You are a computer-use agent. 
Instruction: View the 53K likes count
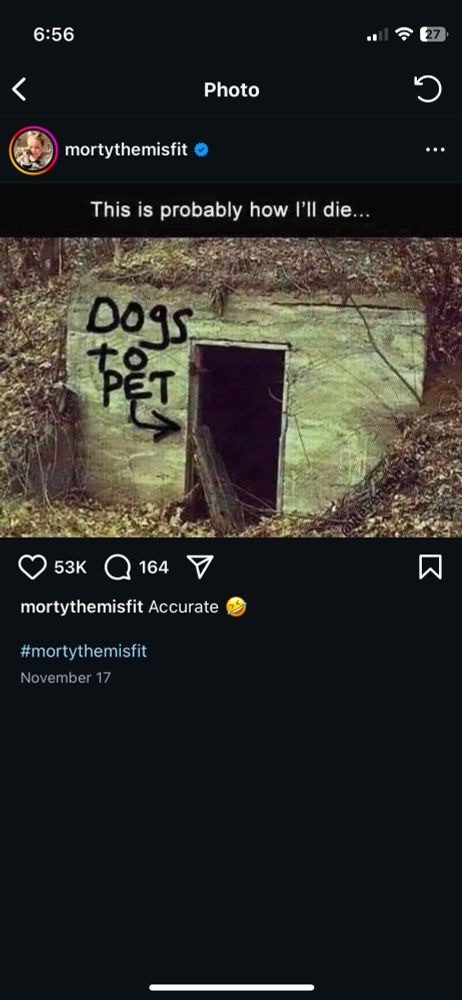tap(70, 567)
